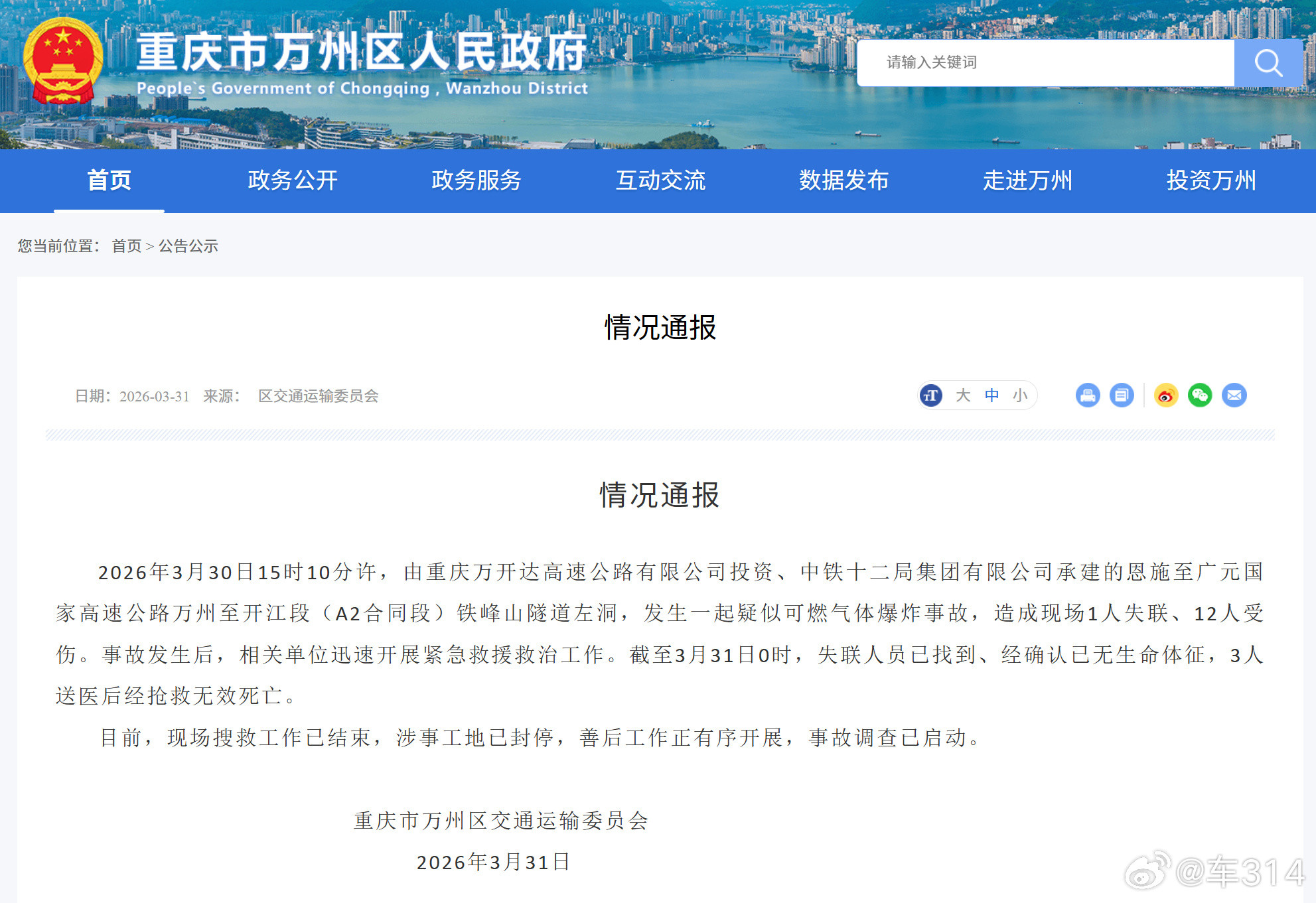
Task: Open the 互动交流 navigation menu
Action: click(x=661, y=180)
